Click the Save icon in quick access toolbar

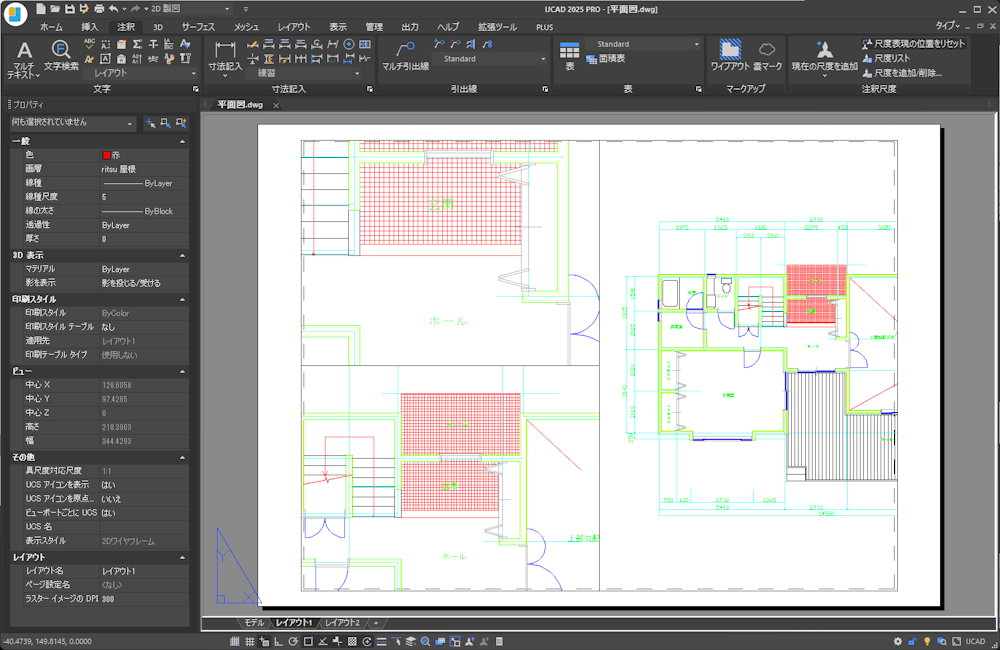click(70, 9)
